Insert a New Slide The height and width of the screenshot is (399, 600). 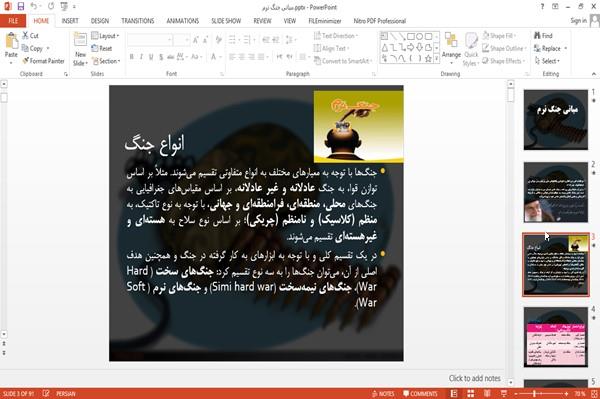coord(80,50)
